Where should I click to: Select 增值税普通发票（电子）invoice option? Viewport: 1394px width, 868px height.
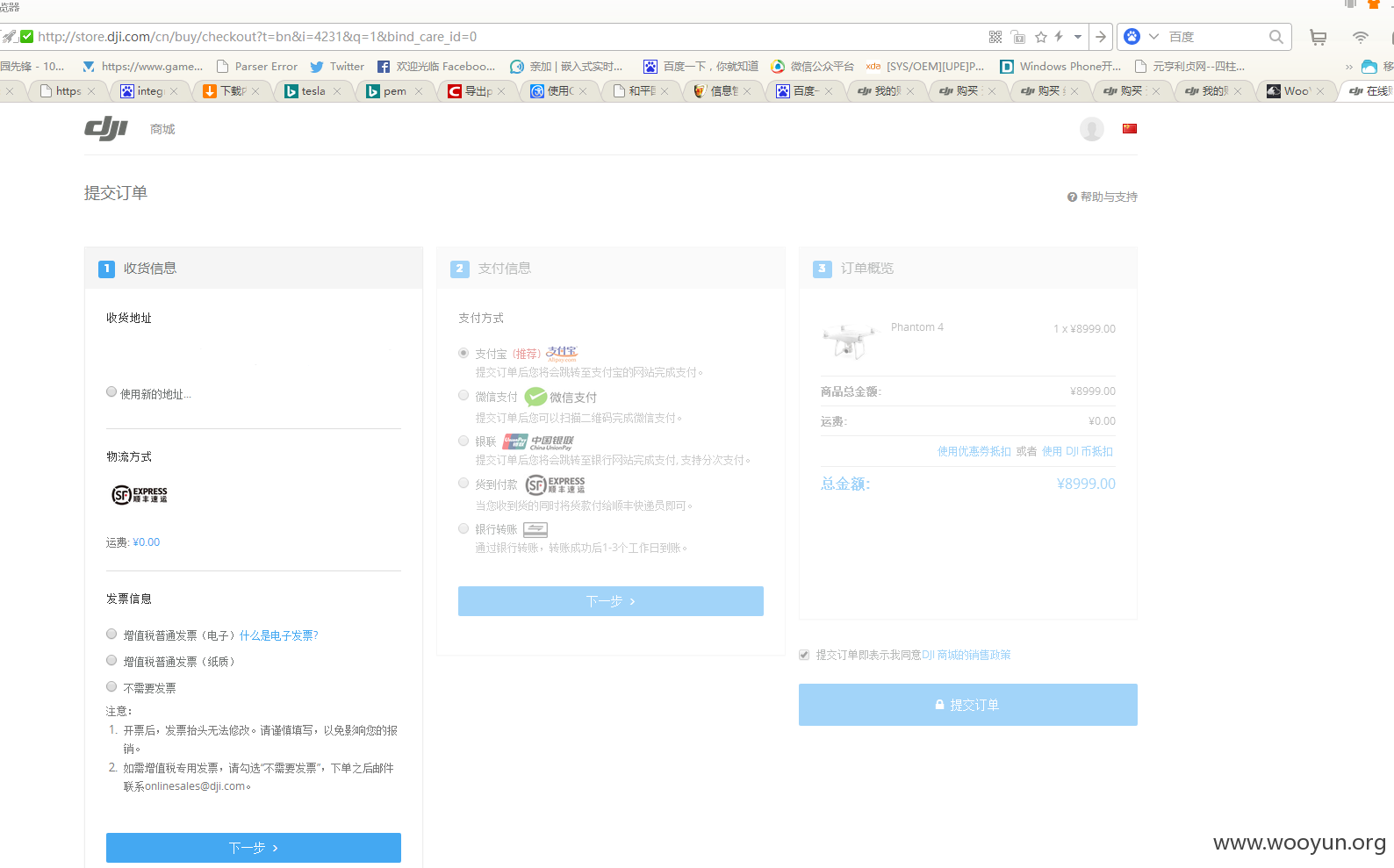pyautogui.click(x=111, y=634)
